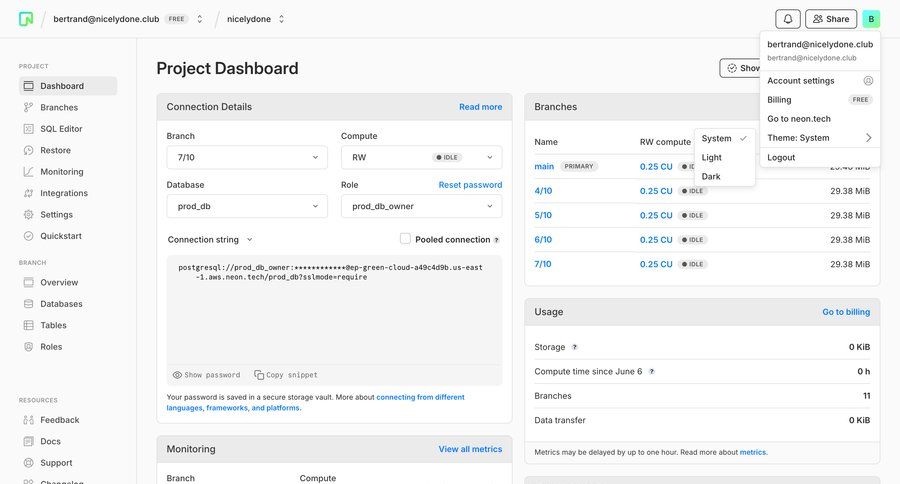Select Logout in user menu
Image resolution: width=900 pixels, height=484 pixels.
[x=820, y=157]
